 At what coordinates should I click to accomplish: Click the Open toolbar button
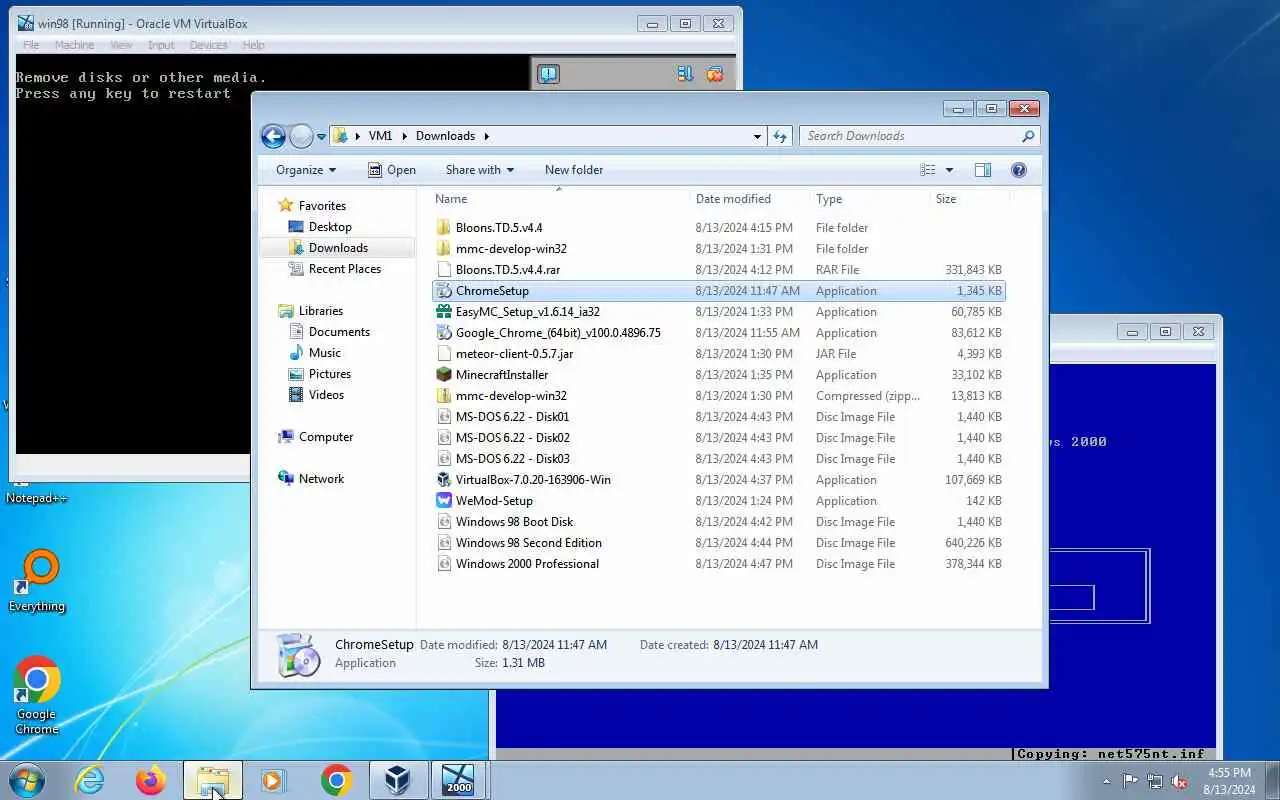point(392,170)
